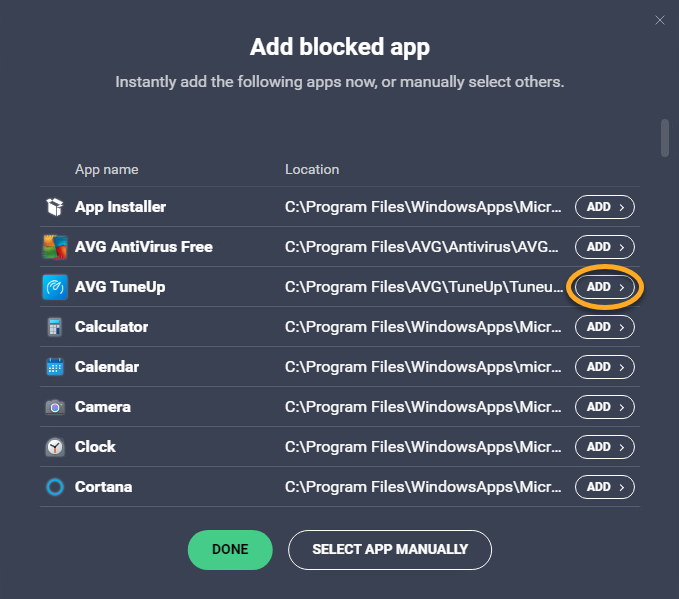Image resolution: width=679 pixels, height=599 pixels.
Task: Close the Add blocked app dialog
Action: (659, 20)
